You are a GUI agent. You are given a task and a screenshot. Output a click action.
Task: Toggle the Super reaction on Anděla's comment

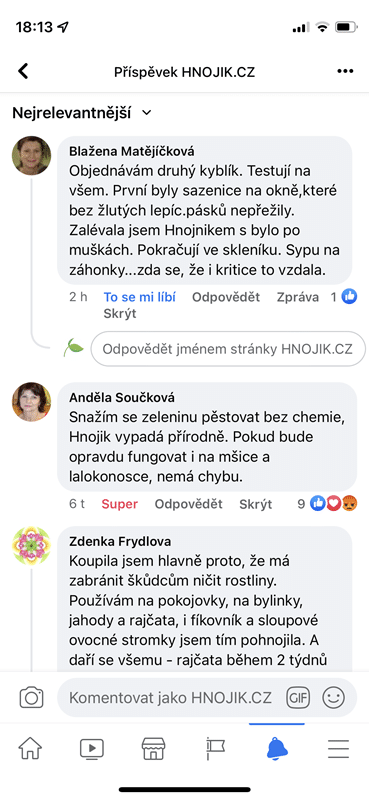119,505
